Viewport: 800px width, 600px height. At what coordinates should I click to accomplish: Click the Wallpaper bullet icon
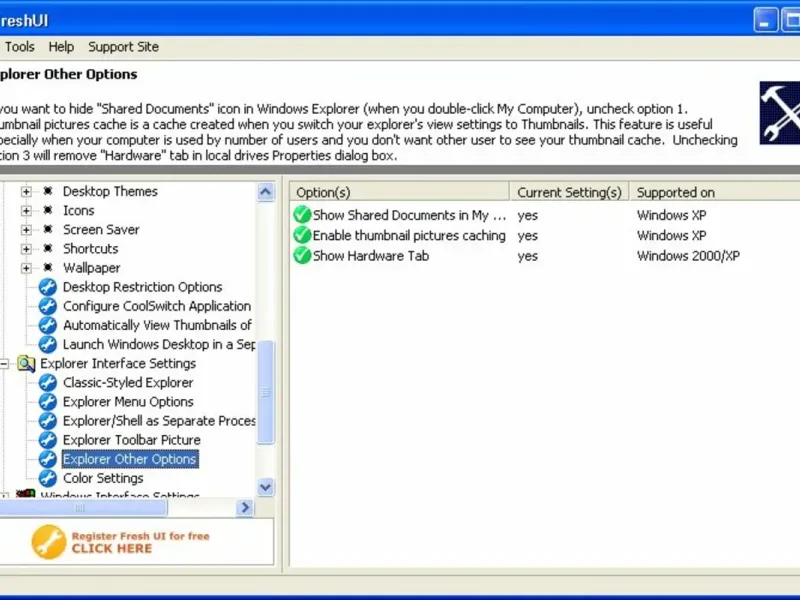coord(48,268)
